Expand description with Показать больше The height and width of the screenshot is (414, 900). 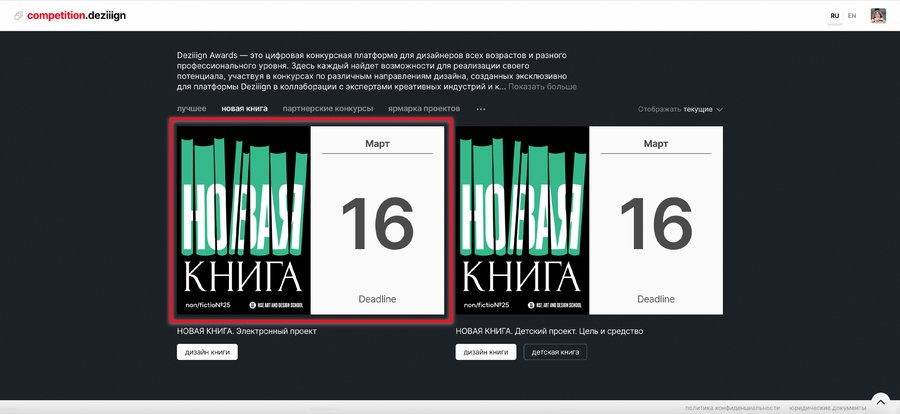542,87
